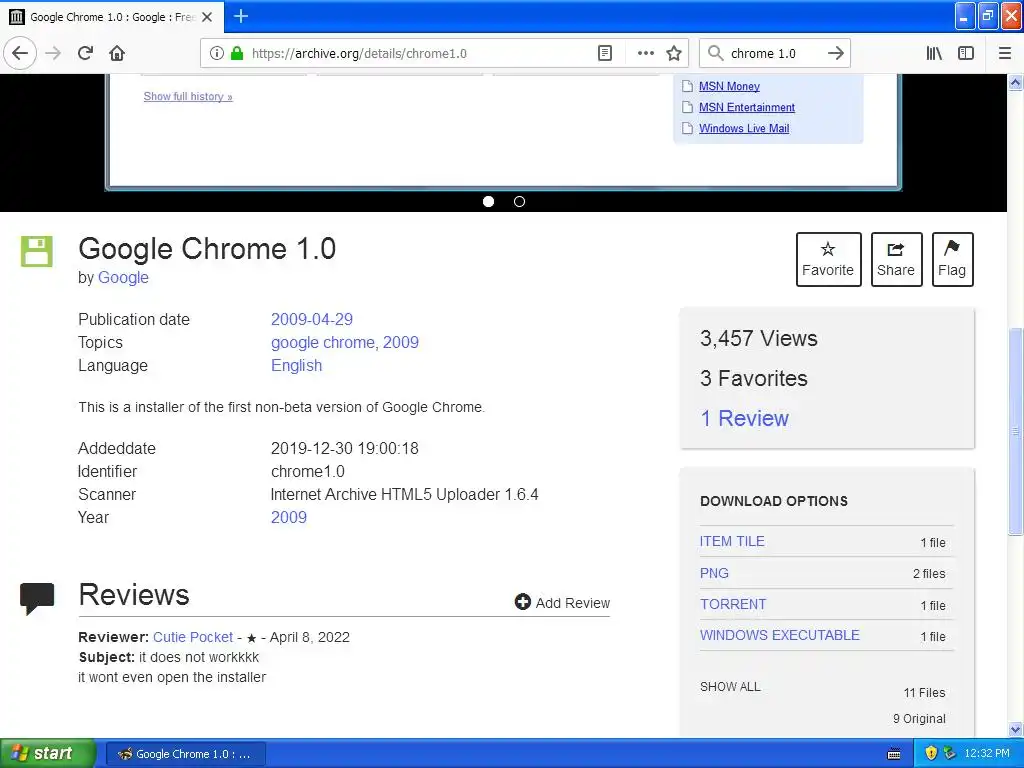Click the green padlock security icon
Screen dimensions: 1024x768
coord(237,54)
